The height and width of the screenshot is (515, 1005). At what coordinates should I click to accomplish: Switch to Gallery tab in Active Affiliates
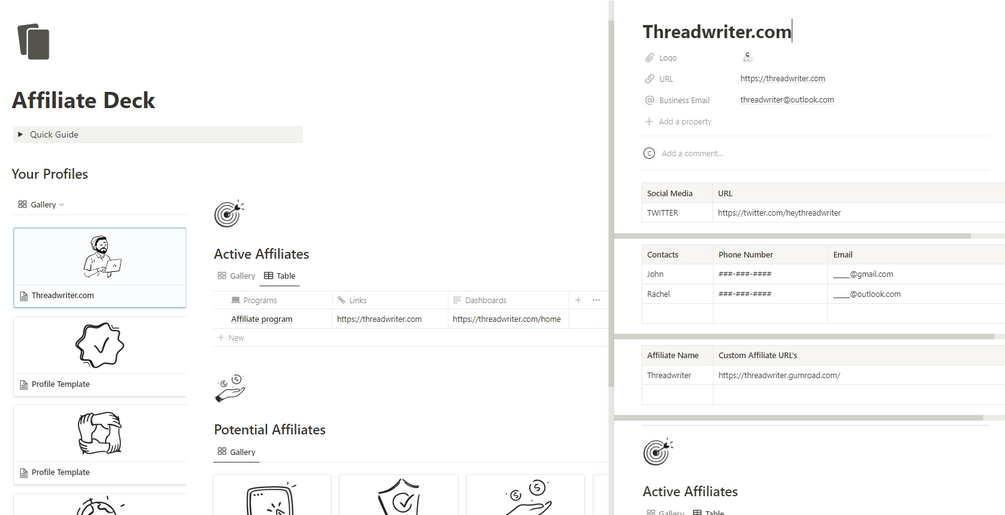237,275
